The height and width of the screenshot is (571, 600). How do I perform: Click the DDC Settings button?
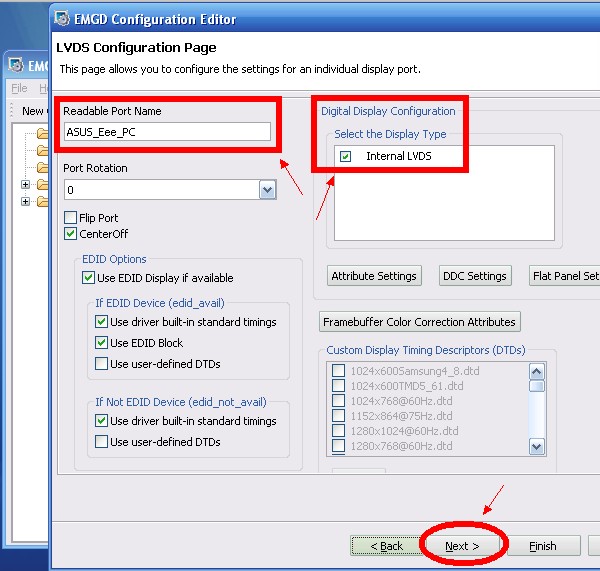click(x=475, y=276)
